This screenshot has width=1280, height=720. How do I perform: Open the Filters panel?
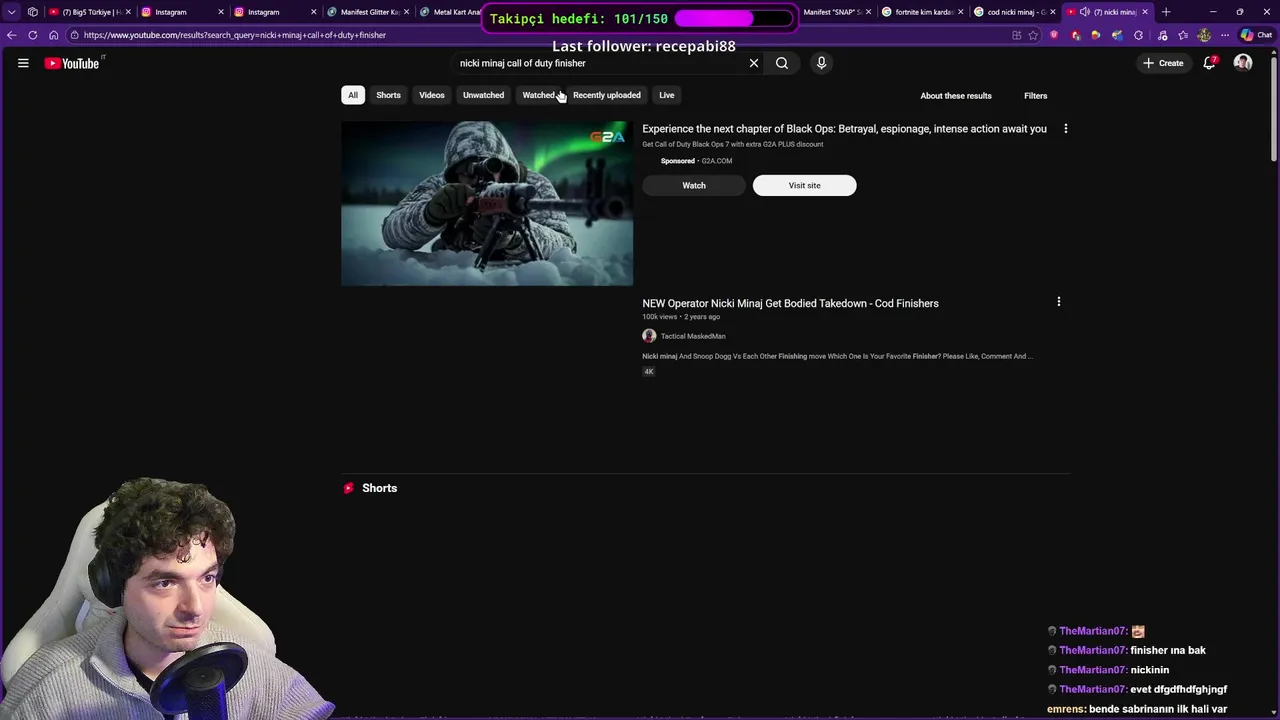tap(1036, 96)
